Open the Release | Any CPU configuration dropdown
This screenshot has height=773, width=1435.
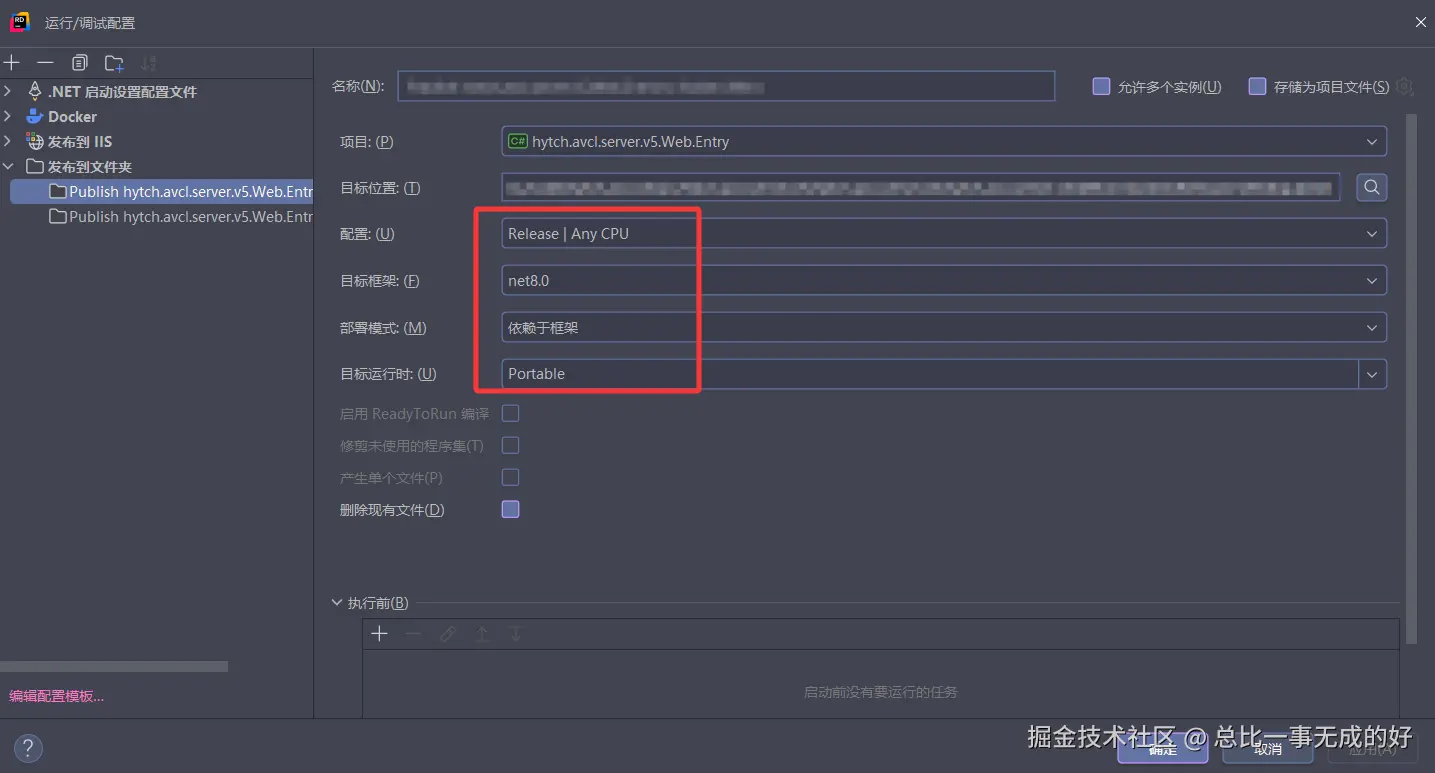tap(1372, 233)
